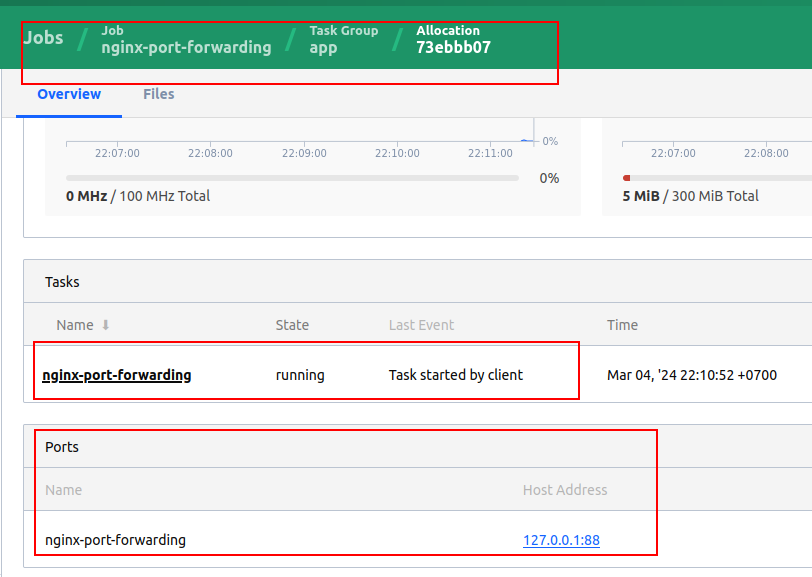The width and height of the screenshot is (812, 577).
Task: Open the nginx-port-forwarding job breadcrumb
Action: tap(186, 46)
